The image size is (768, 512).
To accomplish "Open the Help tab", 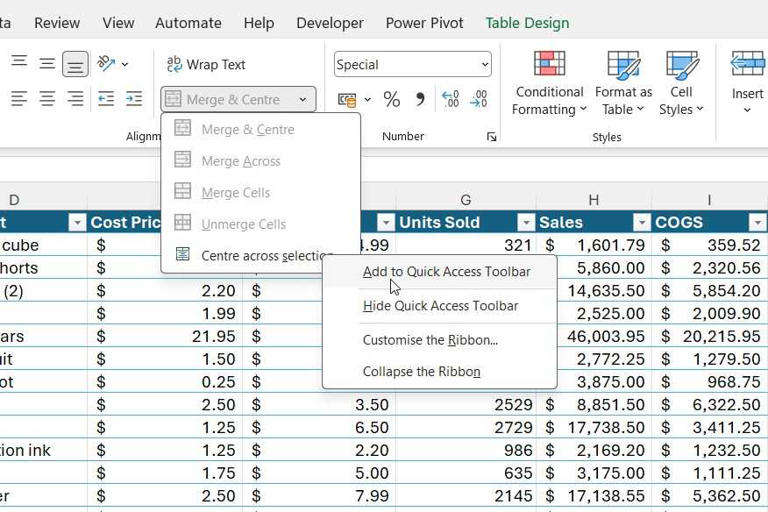I will pos(259,23).
